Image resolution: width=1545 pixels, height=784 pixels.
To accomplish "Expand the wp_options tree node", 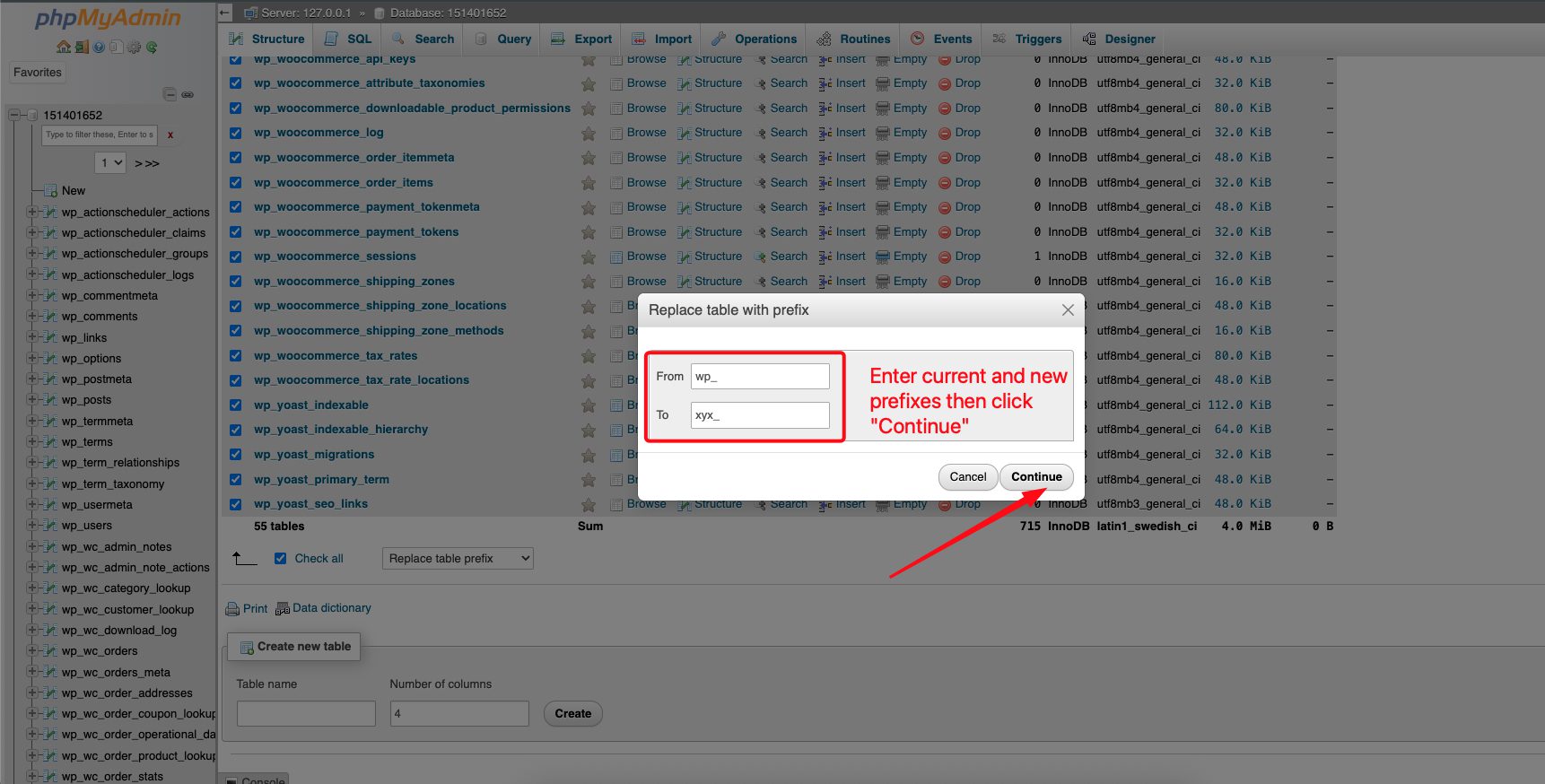I will [32, 358].
